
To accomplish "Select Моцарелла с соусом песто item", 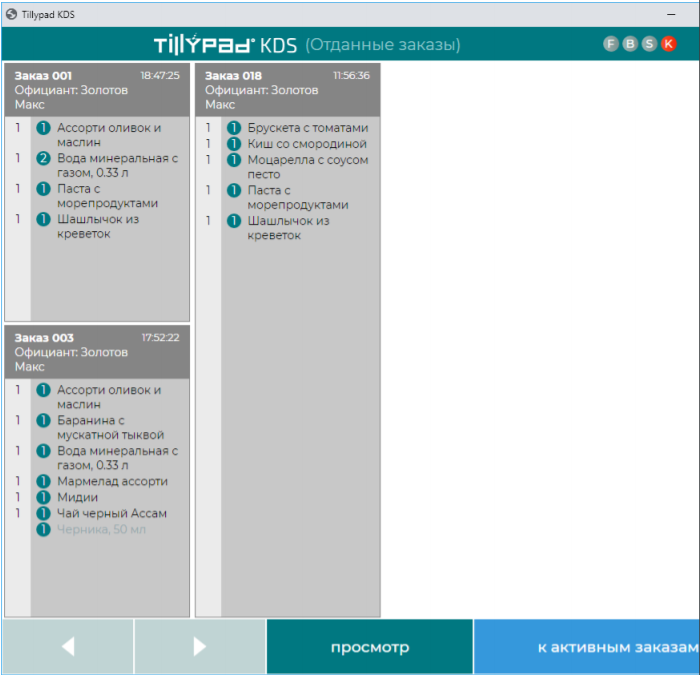I will [x=308, y=167].
